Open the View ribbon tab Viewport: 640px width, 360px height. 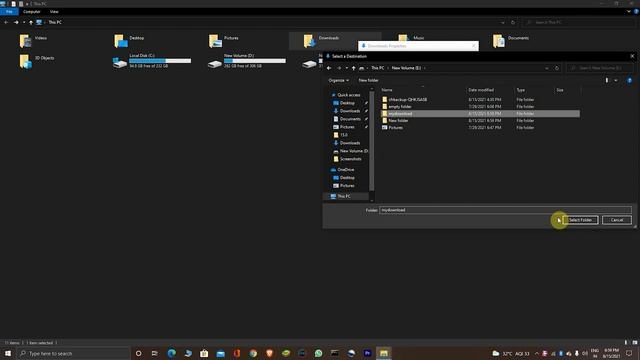point(54,11)
